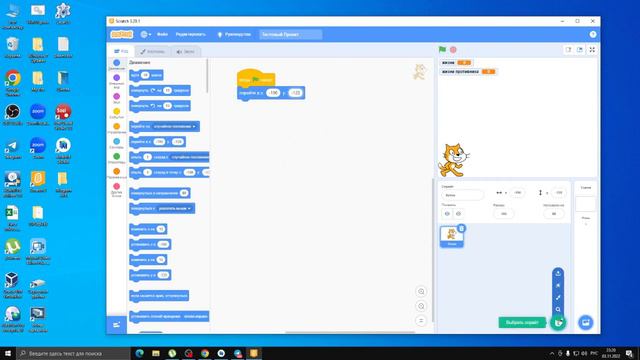Click the project title input field
640x360 pixels.
coord(291,34)
